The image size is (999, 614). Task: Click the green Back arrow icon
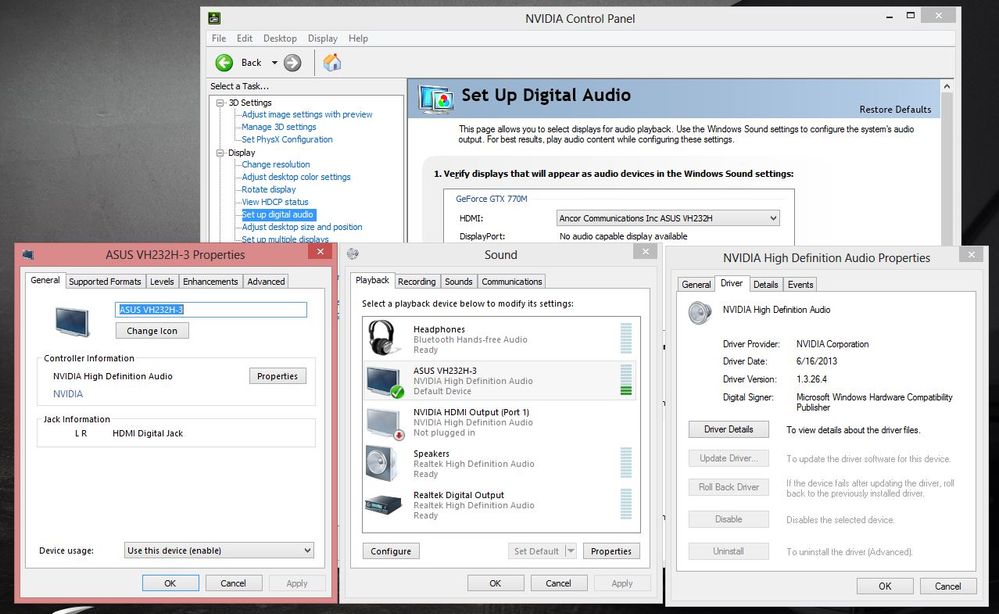pos(224,62)
